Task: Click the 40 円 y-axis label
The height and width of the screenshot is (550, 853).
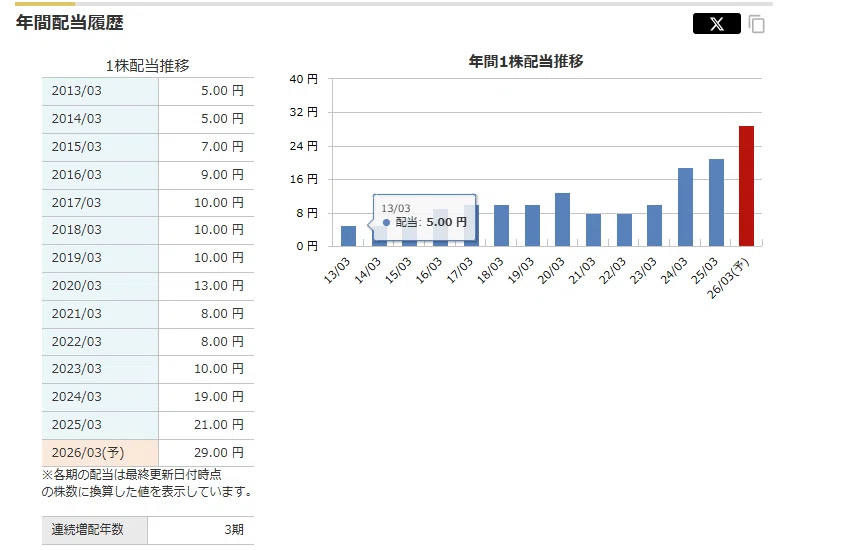Action: click(x=304, y=79)
